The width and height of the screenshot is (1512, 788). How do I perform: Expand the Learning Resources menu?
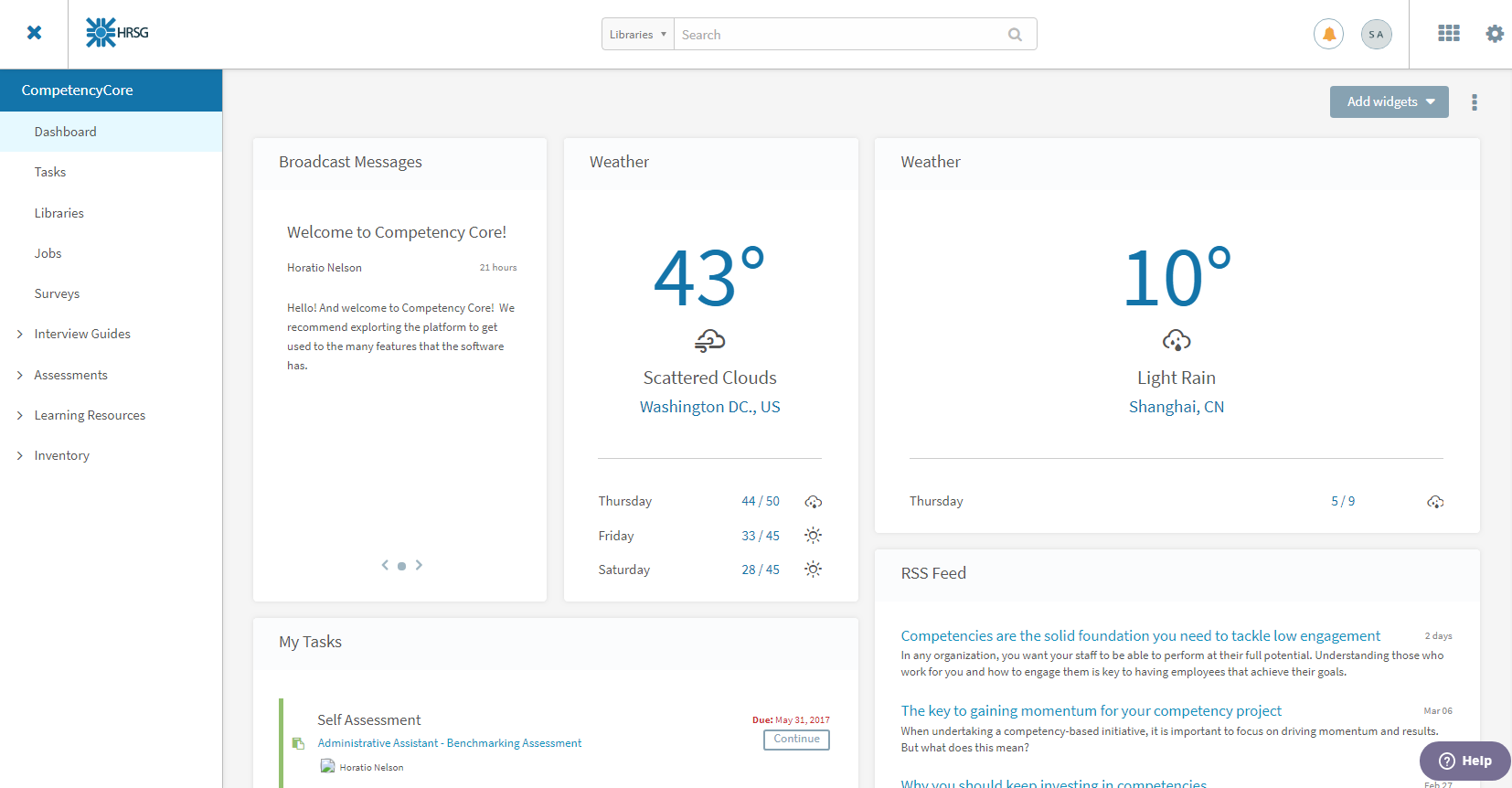pyautogui.click(x=20, y=415)
